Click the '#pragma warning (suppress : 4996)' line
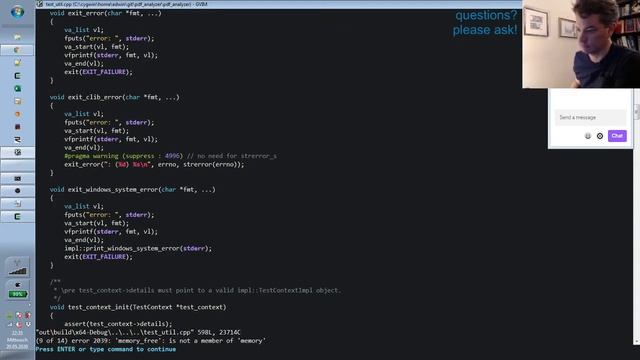This screenshot has height=360, width=640. [x=170, y=156]
